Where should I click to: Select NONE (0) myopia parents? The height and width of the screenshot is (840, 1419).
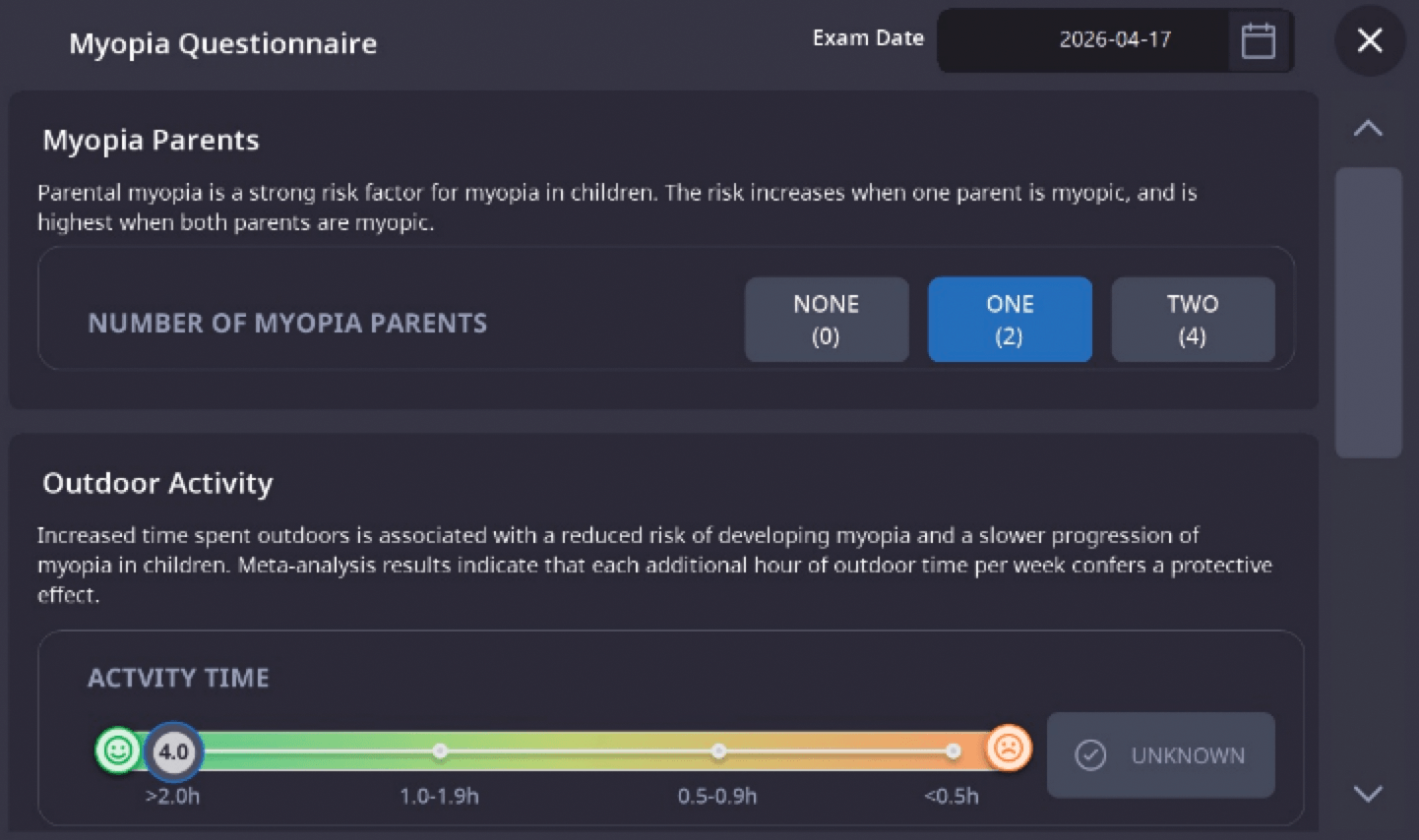827,320
